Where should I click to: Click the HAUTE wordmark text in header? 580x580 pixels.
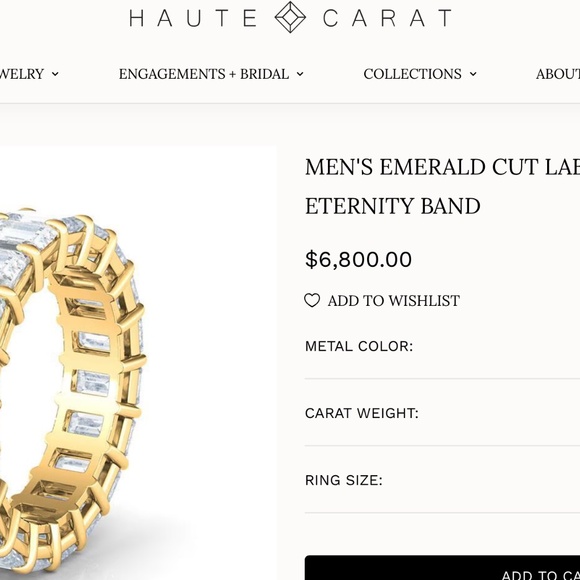(x=193, y=18)
